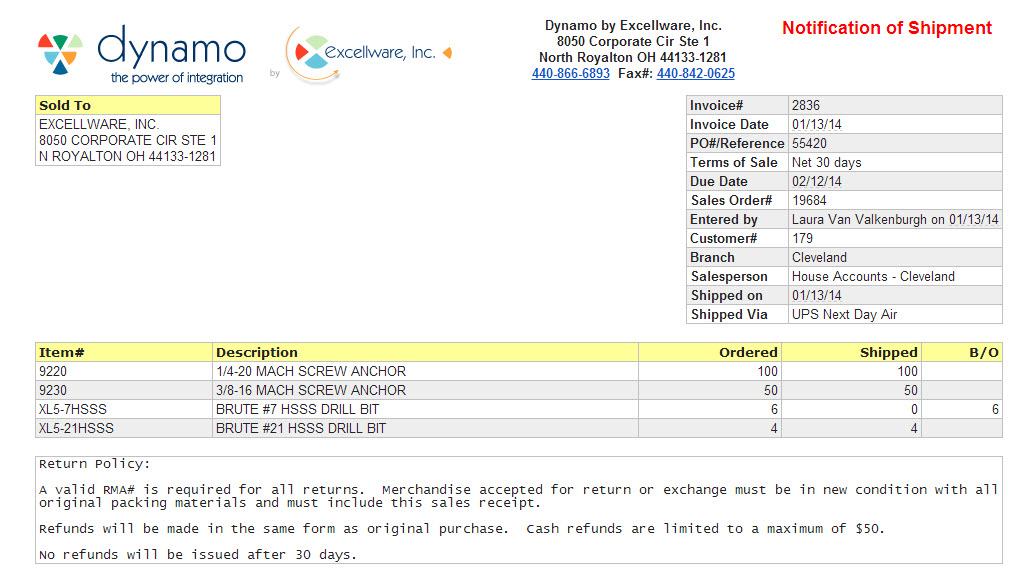Select the Shipped Via row showing UPS Next Day Air
Viewport: 1036px width, 580px height.
(843, 314)
